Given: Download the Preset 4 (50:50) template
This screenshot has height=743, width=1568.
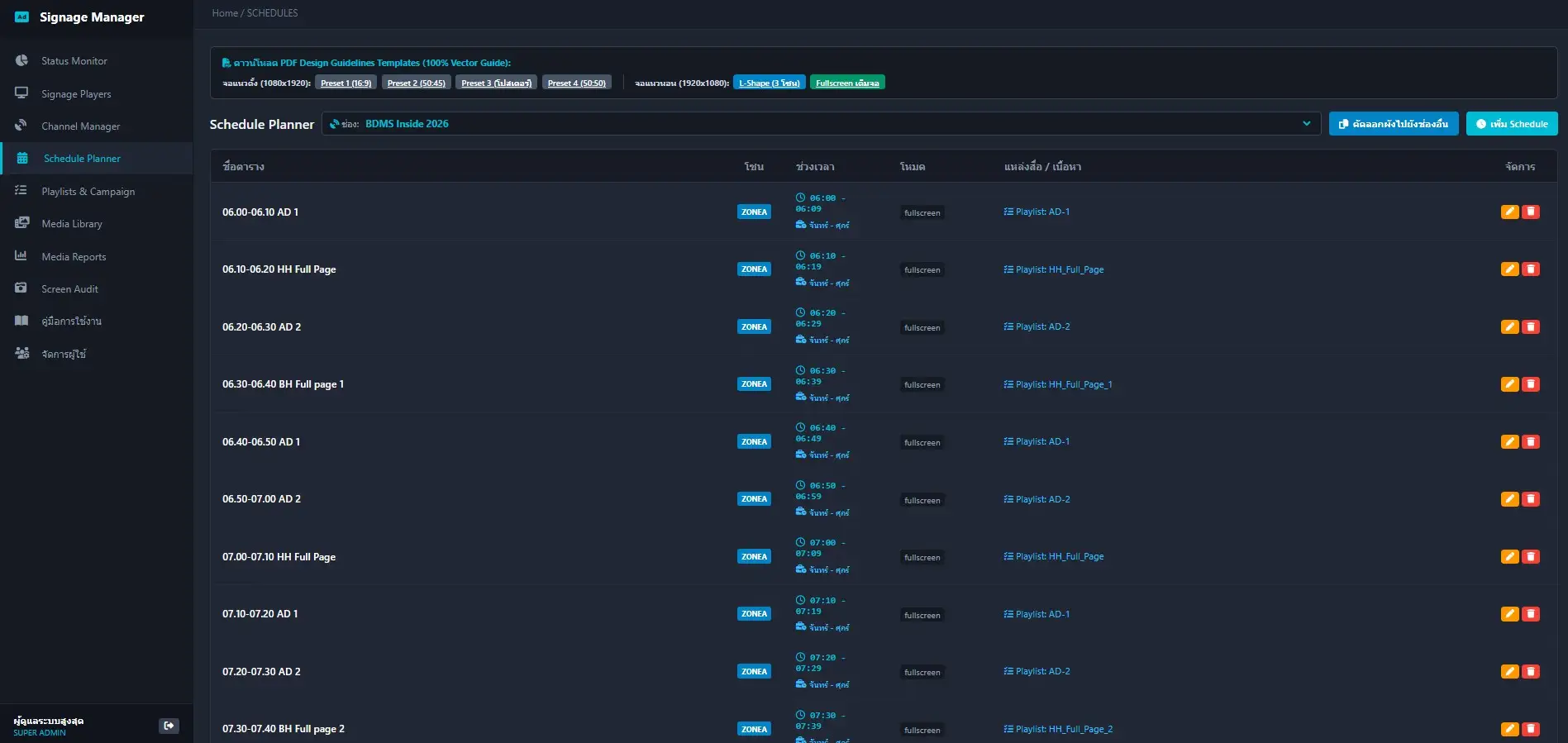Looking at the screenshot, I should [x=577, y=83].
